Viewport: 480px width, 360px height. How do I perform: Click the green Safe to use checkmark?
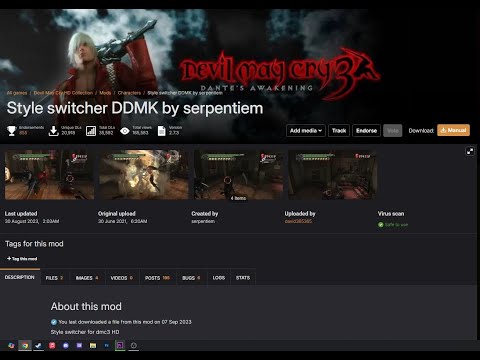tap(381, 225)
